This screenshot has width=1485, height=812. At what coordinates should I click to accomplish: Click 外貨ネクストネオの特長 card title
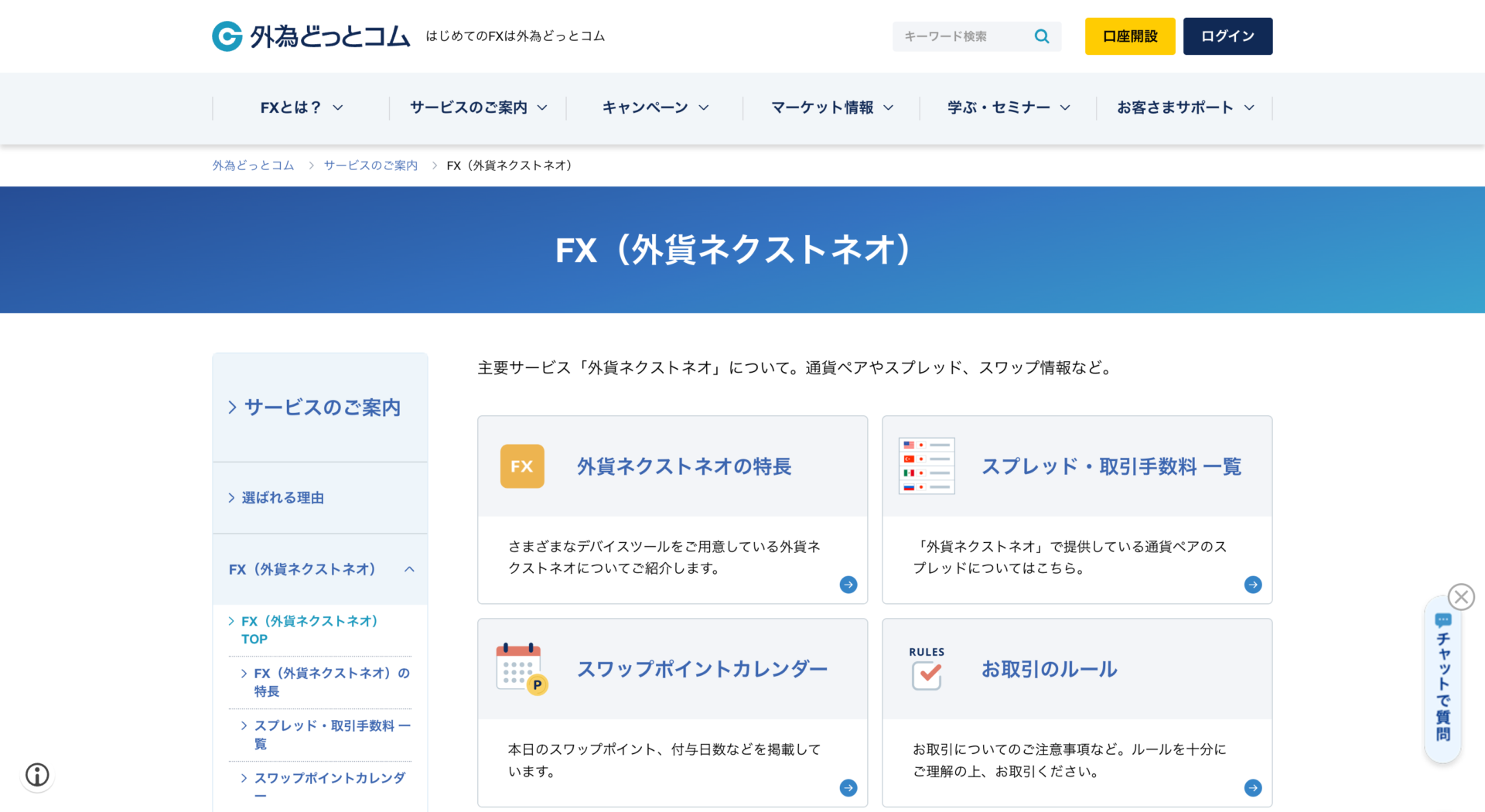[684, 466]
